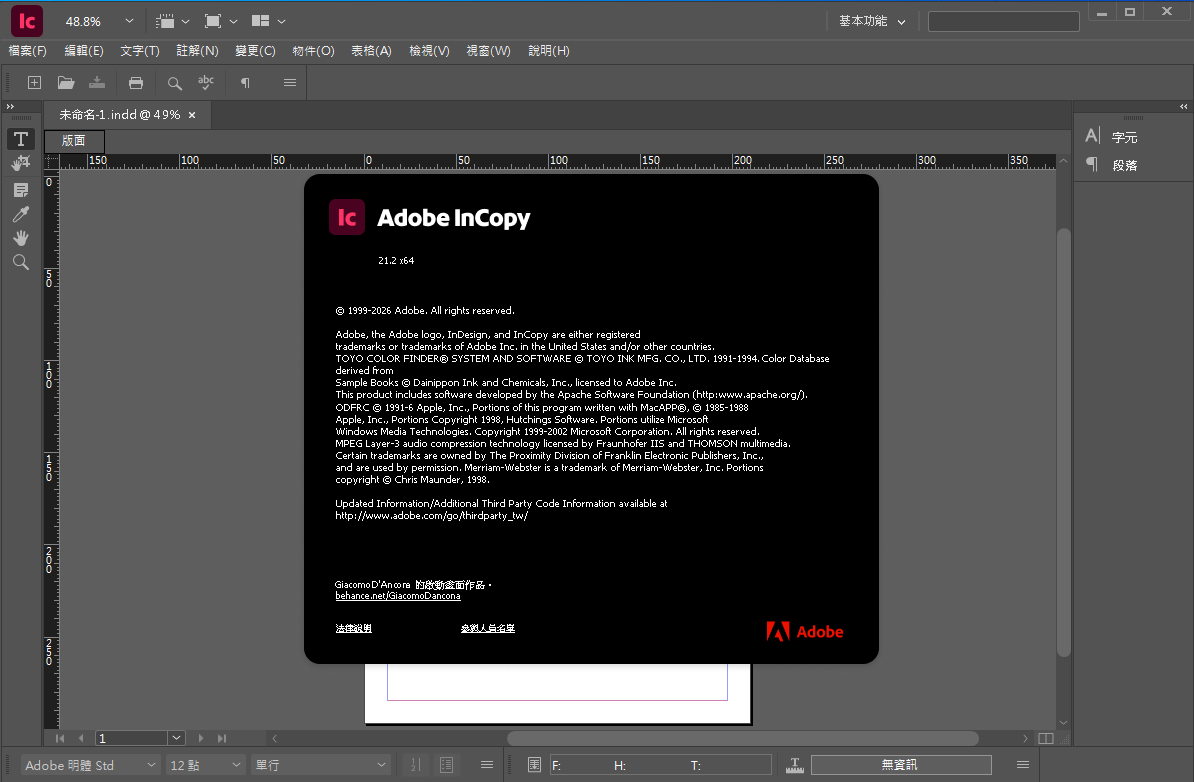Screen dimensions: 1194x782
Task: Open the 文字(T) menu
Action: [139, 51]
